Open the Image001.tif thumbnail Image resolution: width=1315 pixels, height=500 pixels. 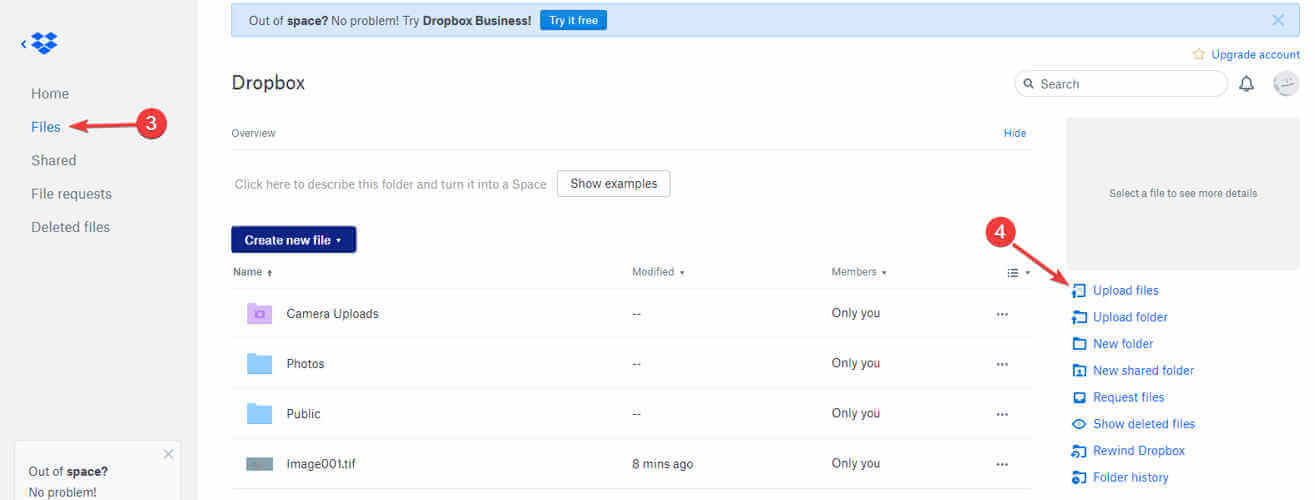[259, 464]
